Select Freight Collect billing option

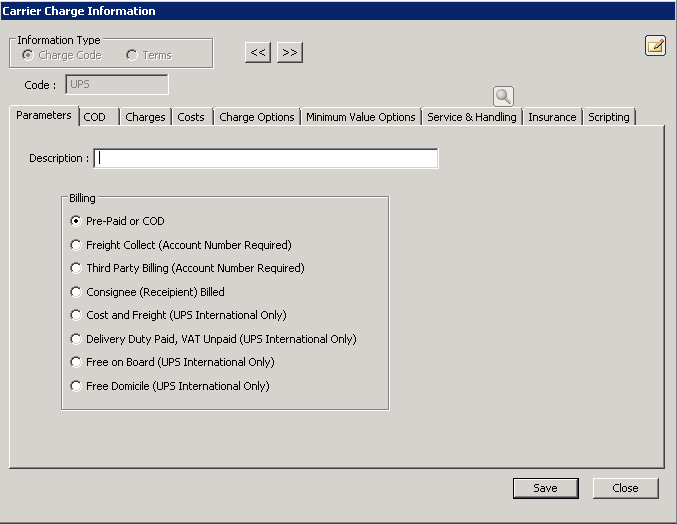tap(77, 245)
